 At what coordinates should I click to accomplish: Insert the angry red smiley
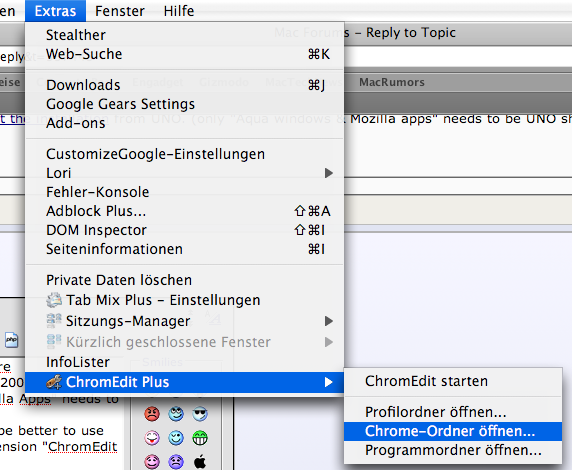pos(152,414)
